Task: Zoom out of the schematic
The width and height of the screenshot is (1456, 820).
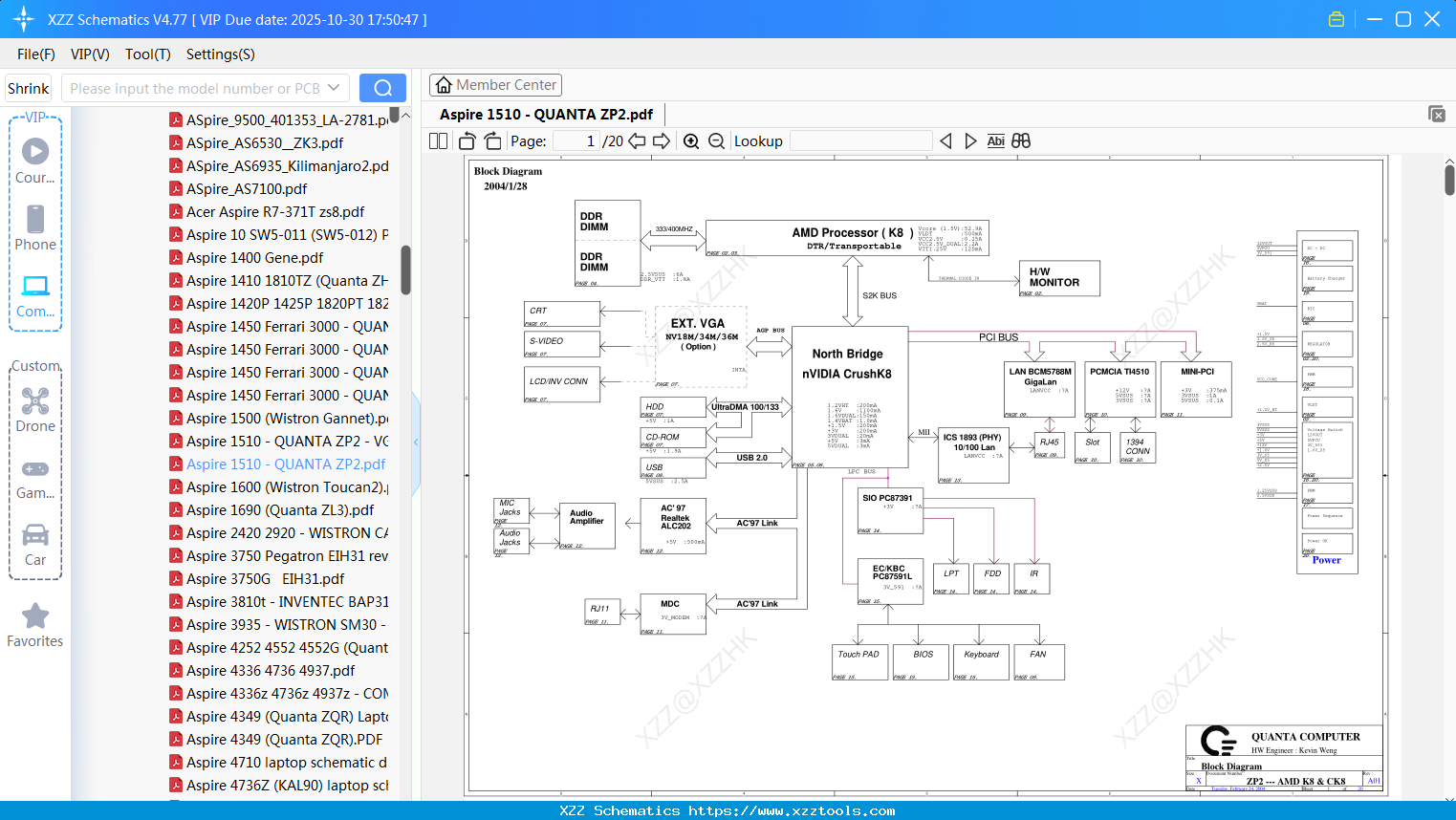Action: point(716,140)
